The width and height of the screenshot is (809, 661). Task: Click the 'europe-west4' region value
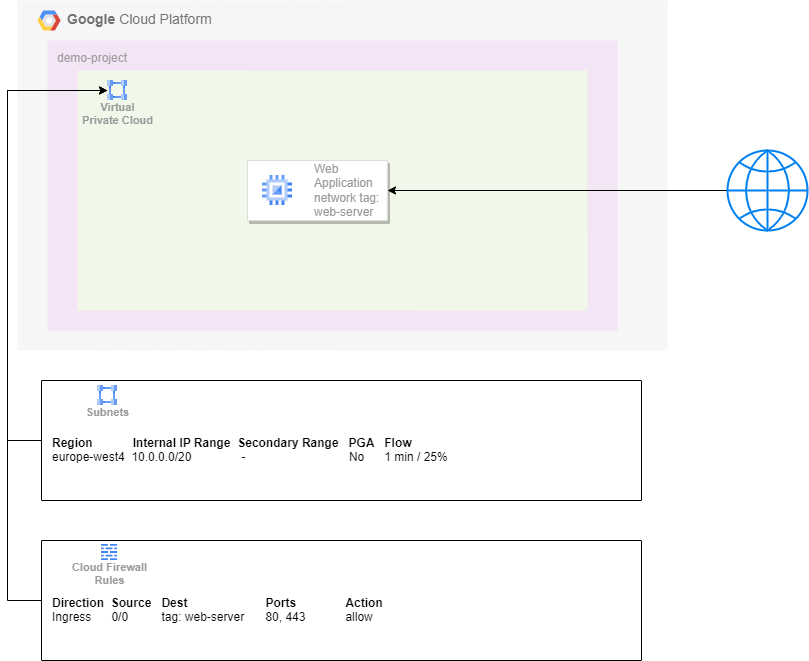pyautogui.click(x=88, y=457)
